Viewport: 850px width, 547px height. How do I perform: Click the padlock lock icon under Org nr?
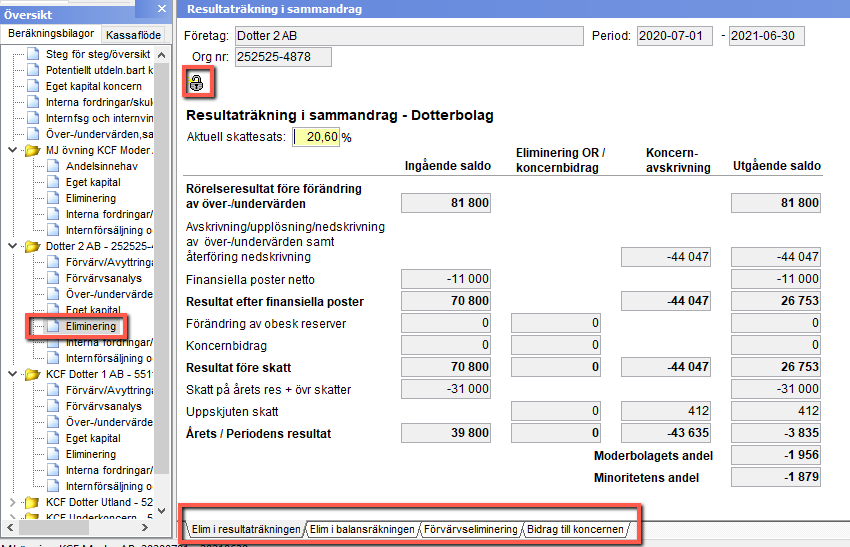[x=196, y=82]
